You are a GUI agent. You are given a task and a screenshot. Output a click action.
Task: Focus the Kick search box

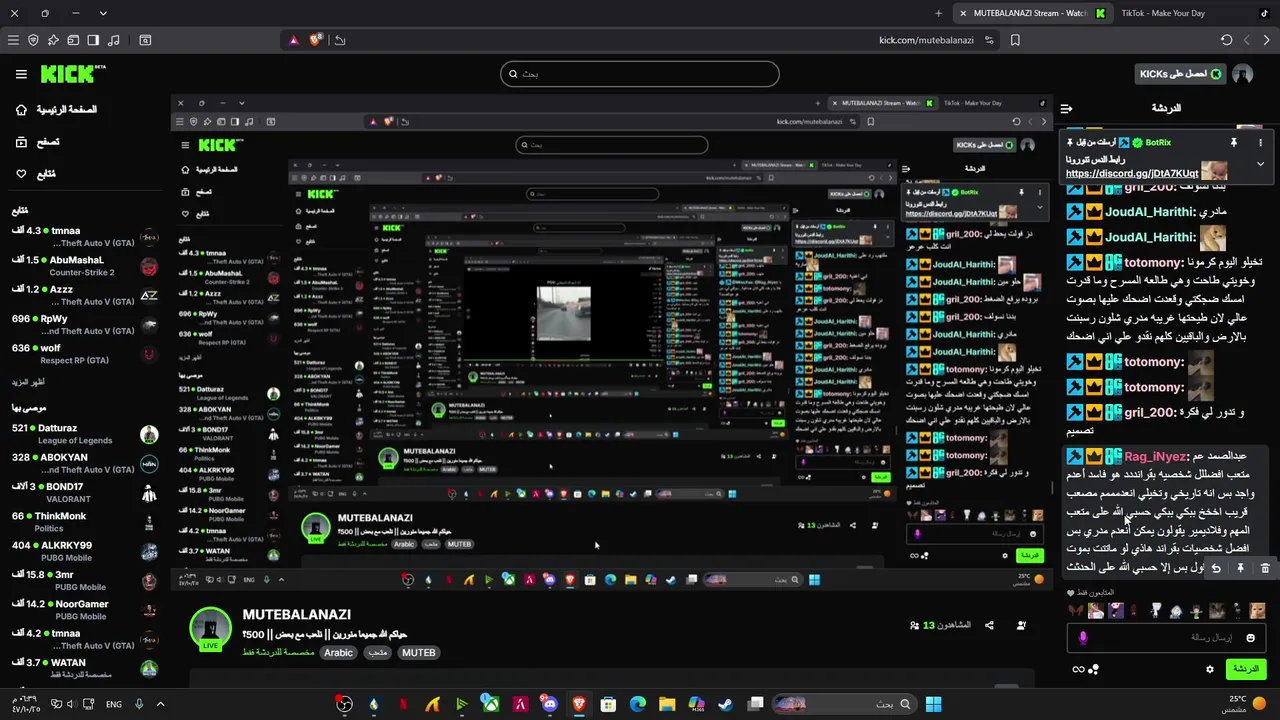pos(640,74)
